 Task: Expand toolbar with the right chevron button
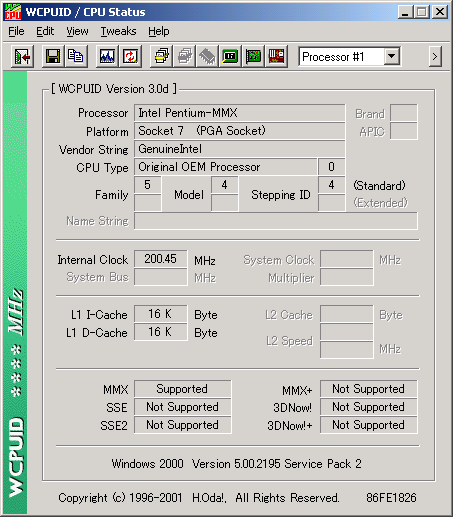[435, 57]
